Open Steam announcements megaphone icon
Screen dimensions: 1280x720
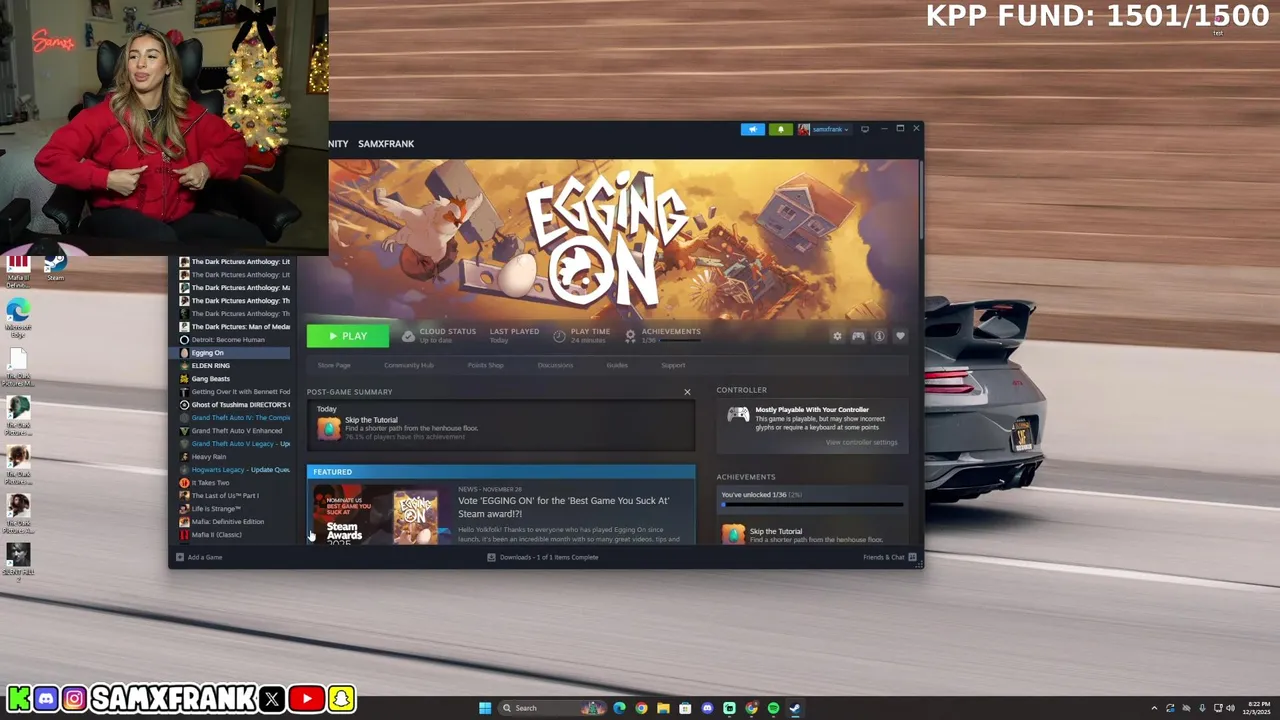[x=753, y=129]
